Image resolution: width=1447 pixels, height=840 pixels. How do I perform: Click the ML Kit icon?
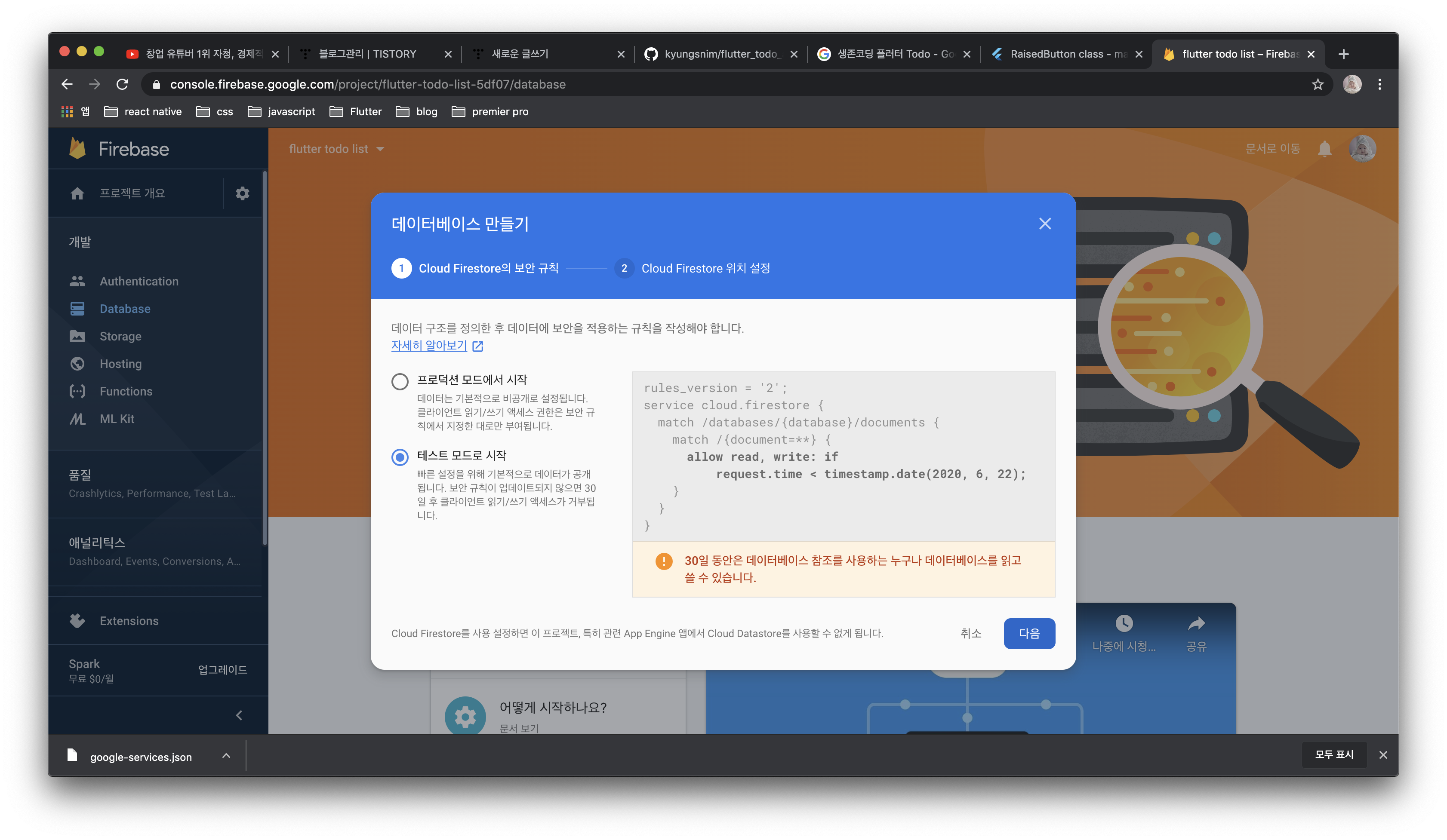(x=77, y=419)
